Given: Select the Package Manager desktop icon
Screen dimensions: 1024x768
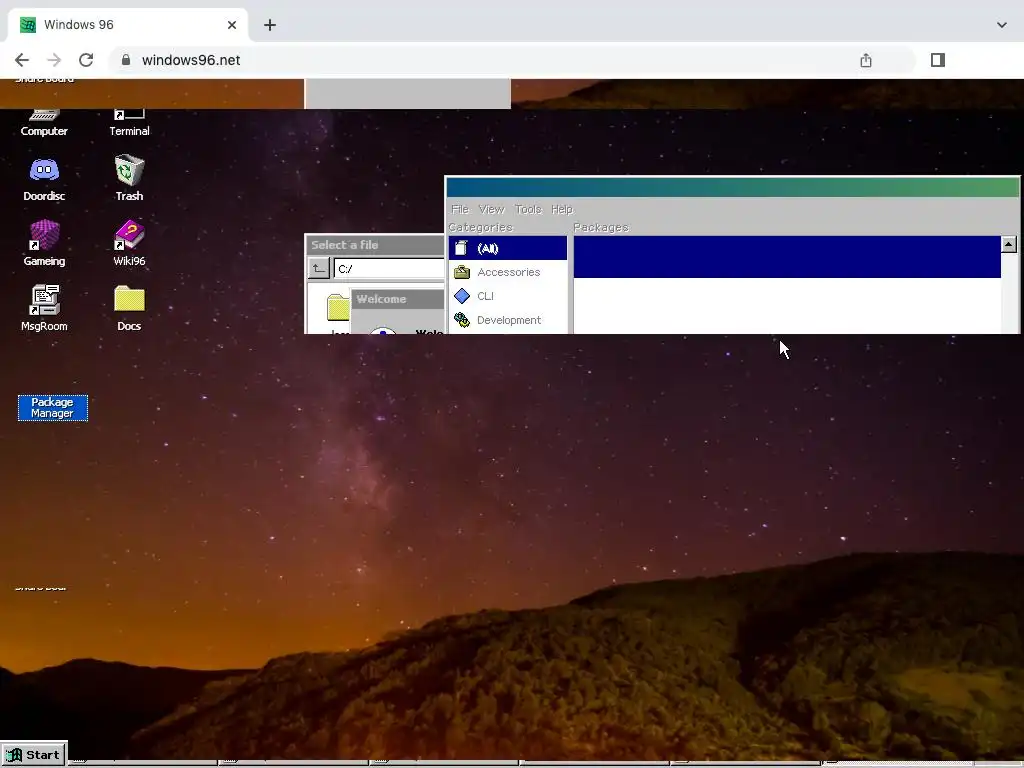Looking at the screenshot, I should 53,408.
